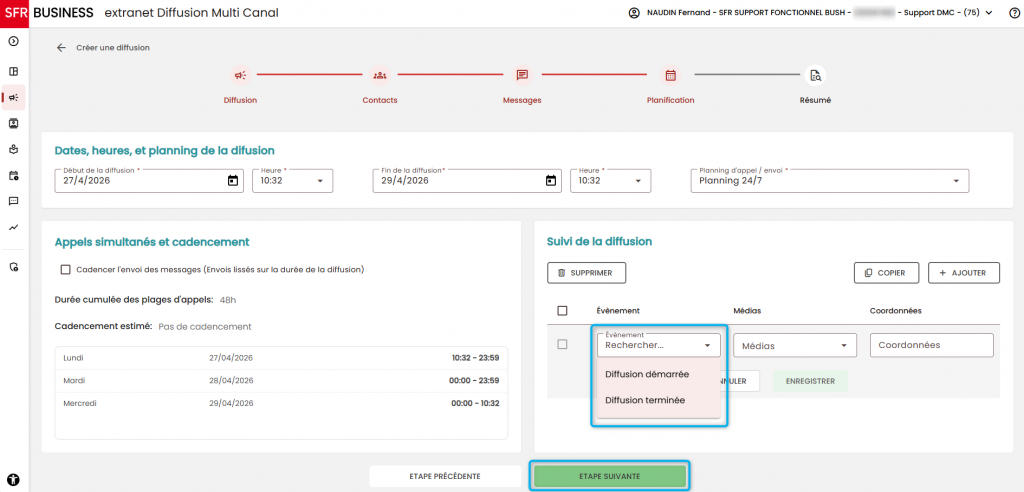1024x492 pixels.
Task: Click the Diffusion step megaphone icon
Action: pyautogui.click(x=240, y=75)
